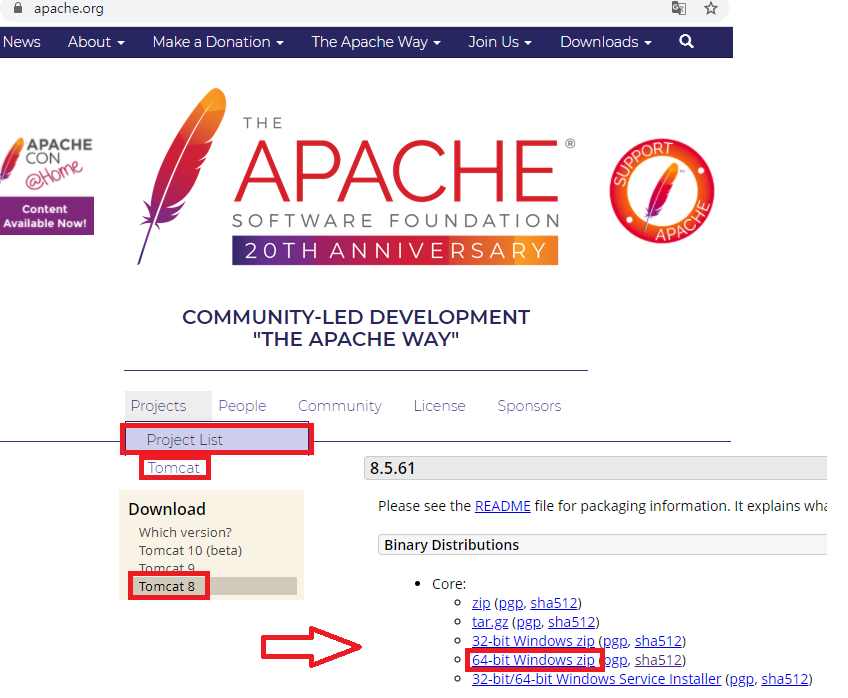Image resolution: width=848 pixels, height=698 pixels.
Task: Open the translate page icon in address bar
Action: point(679,8)
